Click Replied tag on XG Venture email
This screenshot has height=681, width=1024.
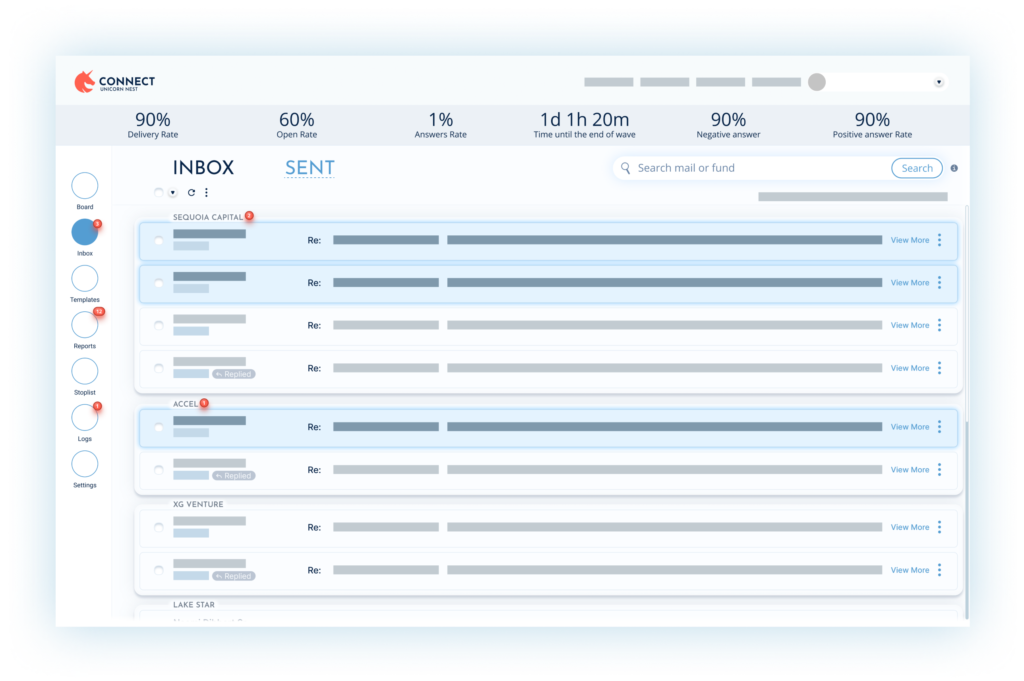tap(234, 576)
